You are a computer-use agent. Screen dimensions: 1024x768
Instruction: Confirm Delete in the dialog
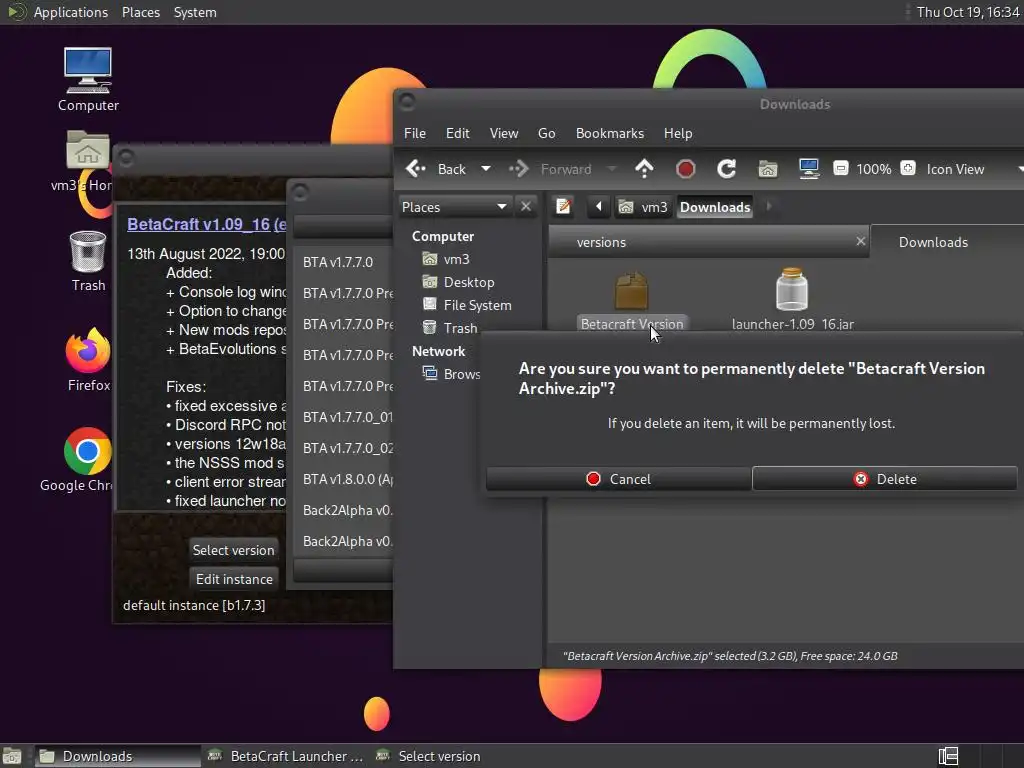click(x=885, y=479)
